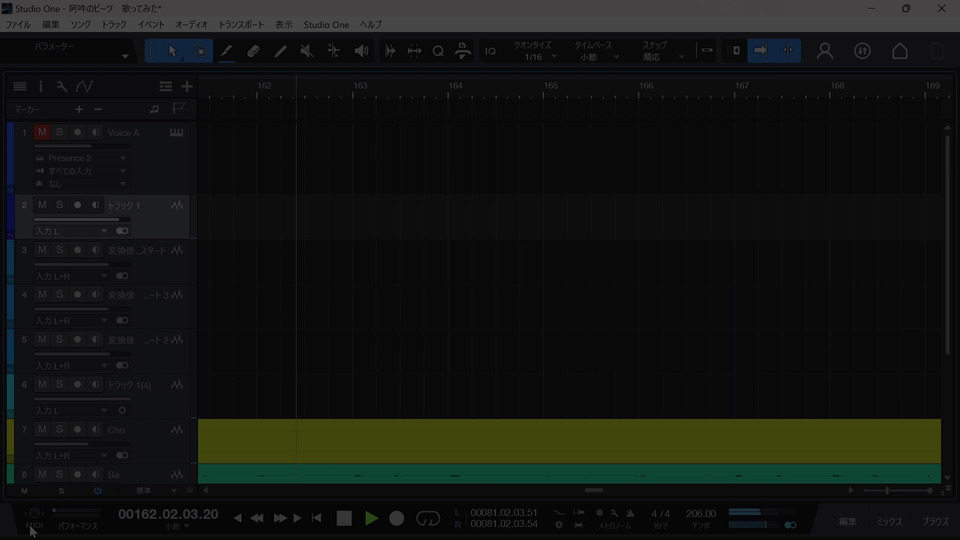Click the 206.00 tempo value
Screen dimensions: 960x540
click(x=701, y=514)
